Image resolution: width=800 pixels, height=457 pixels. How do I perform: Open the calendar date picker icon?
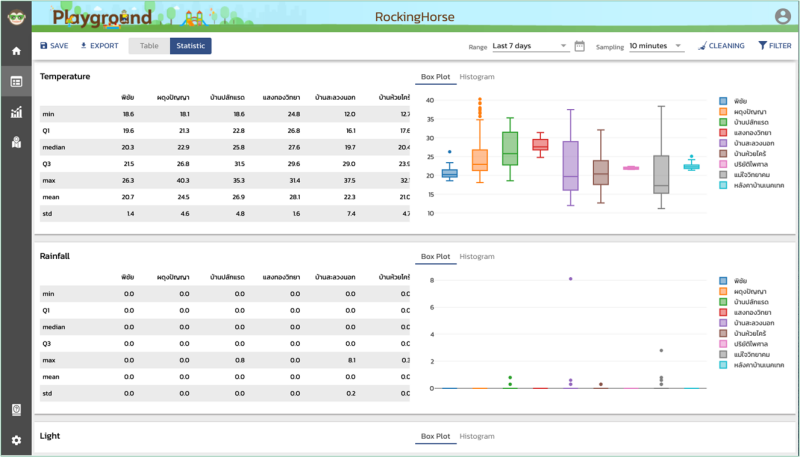click(579, 46)
